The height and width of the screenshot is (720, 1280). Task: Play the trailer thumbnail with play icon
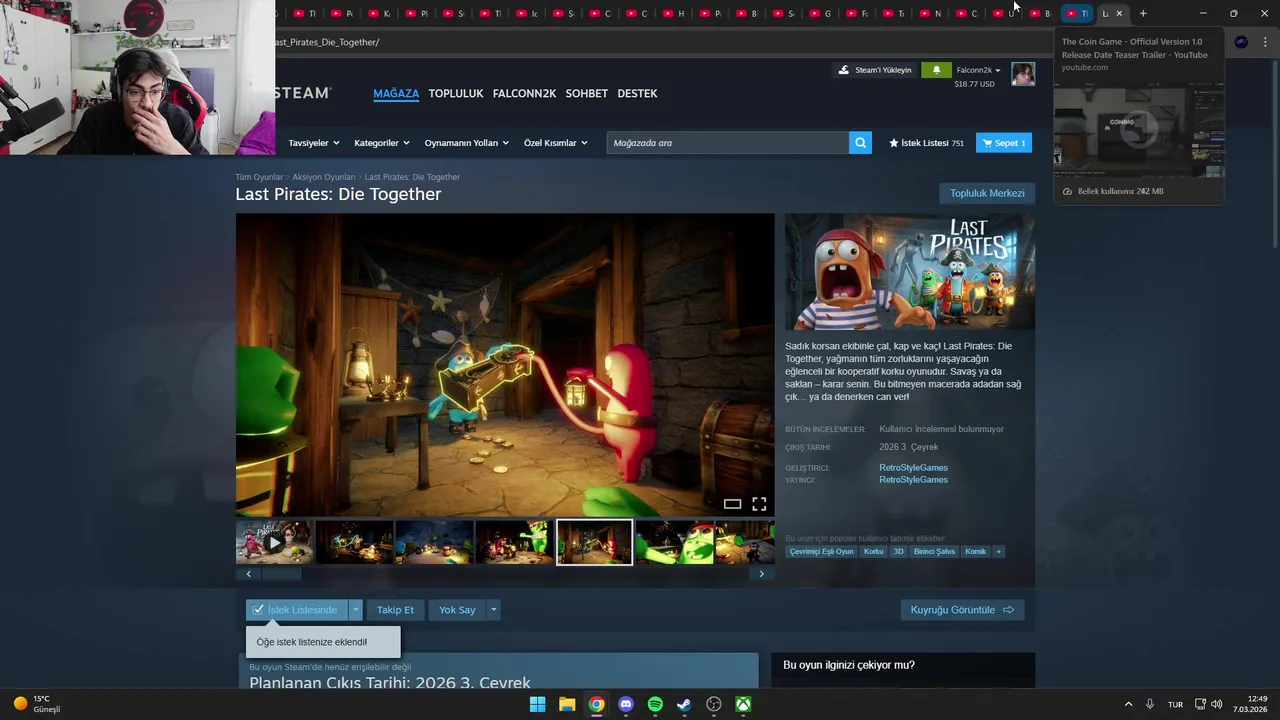tap(274, 542)
